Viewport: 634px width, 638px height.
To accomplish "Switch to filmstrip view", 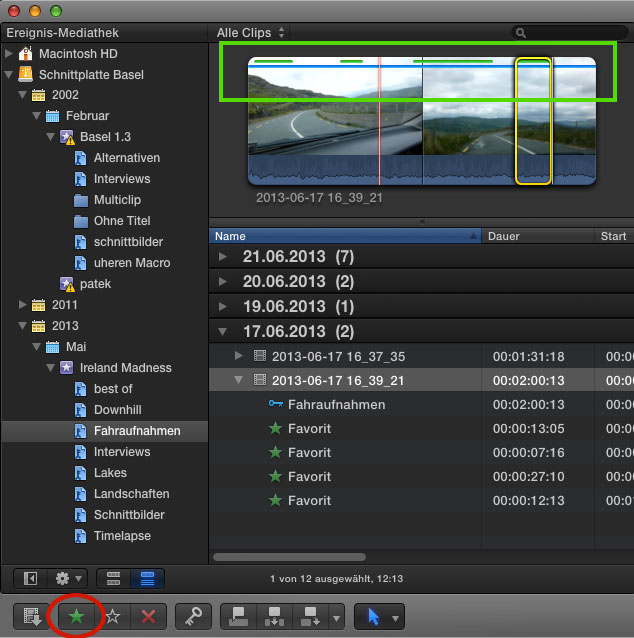I will click(114, 578).
